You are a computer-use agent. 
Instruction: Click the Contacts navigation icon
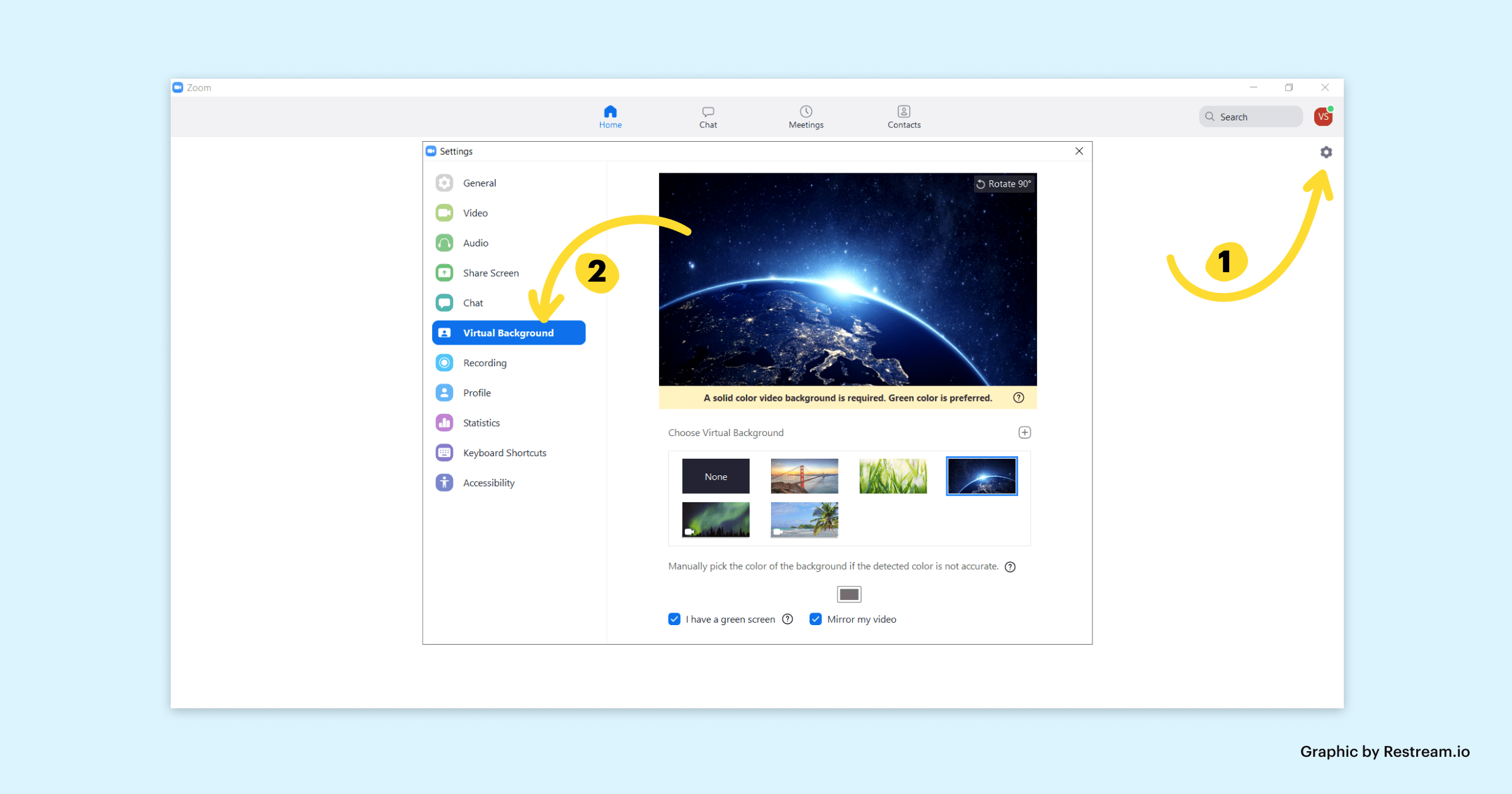coord(903,111)
